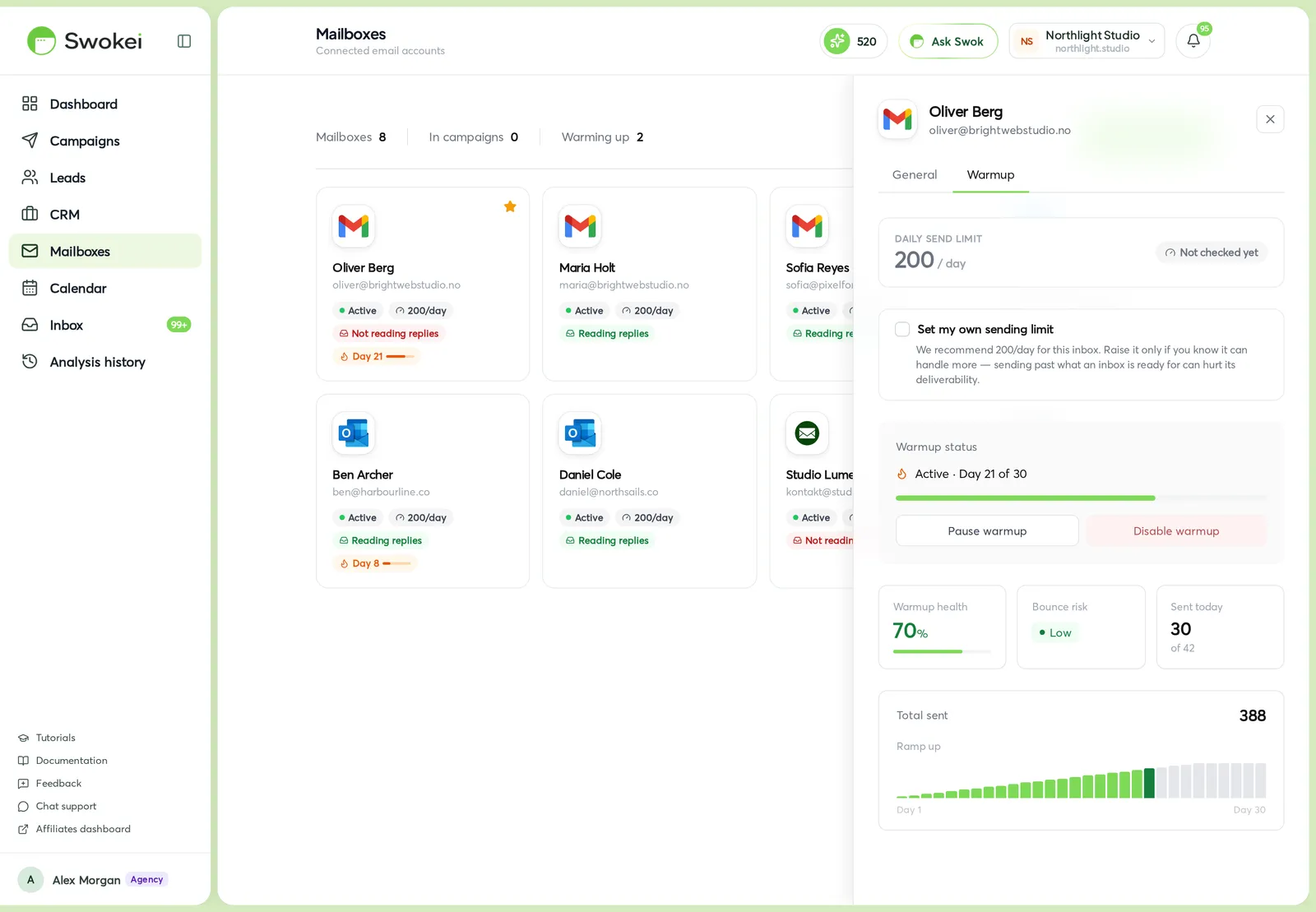Open the notifications bell
This screenshot has height=912, width=1316.
(x=1193, y=41)
